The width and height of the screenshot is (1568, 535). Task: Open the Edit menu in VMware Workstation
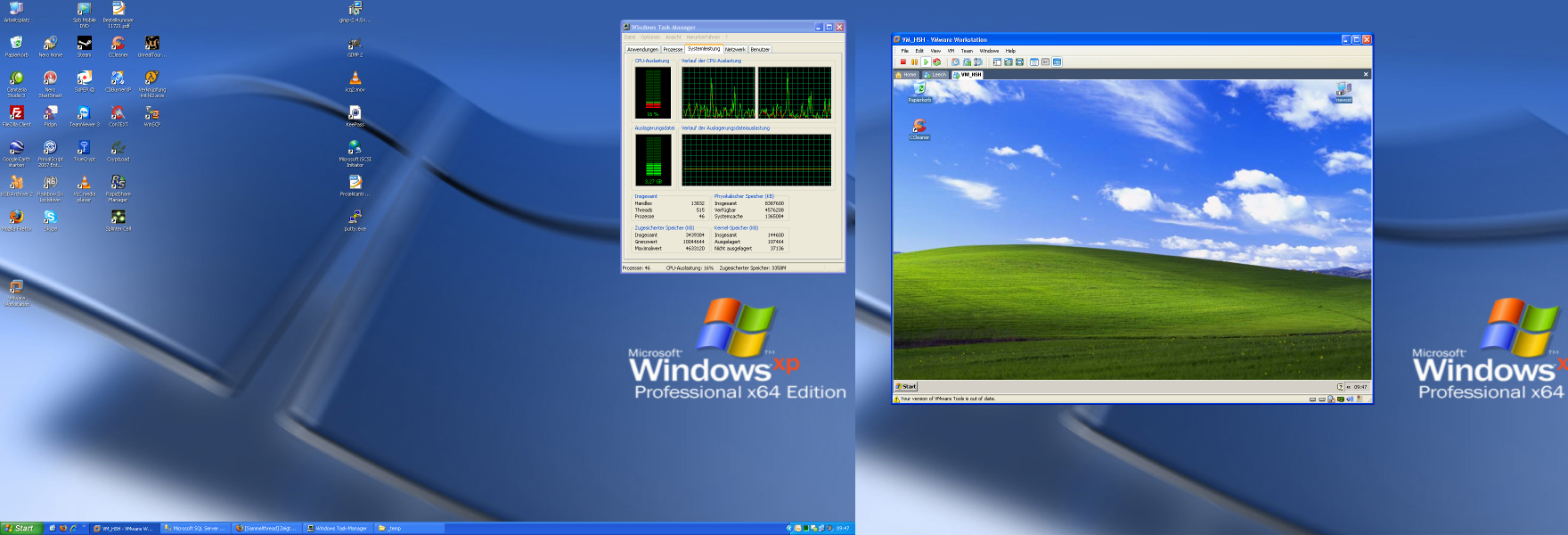click(x=919, y=51)
